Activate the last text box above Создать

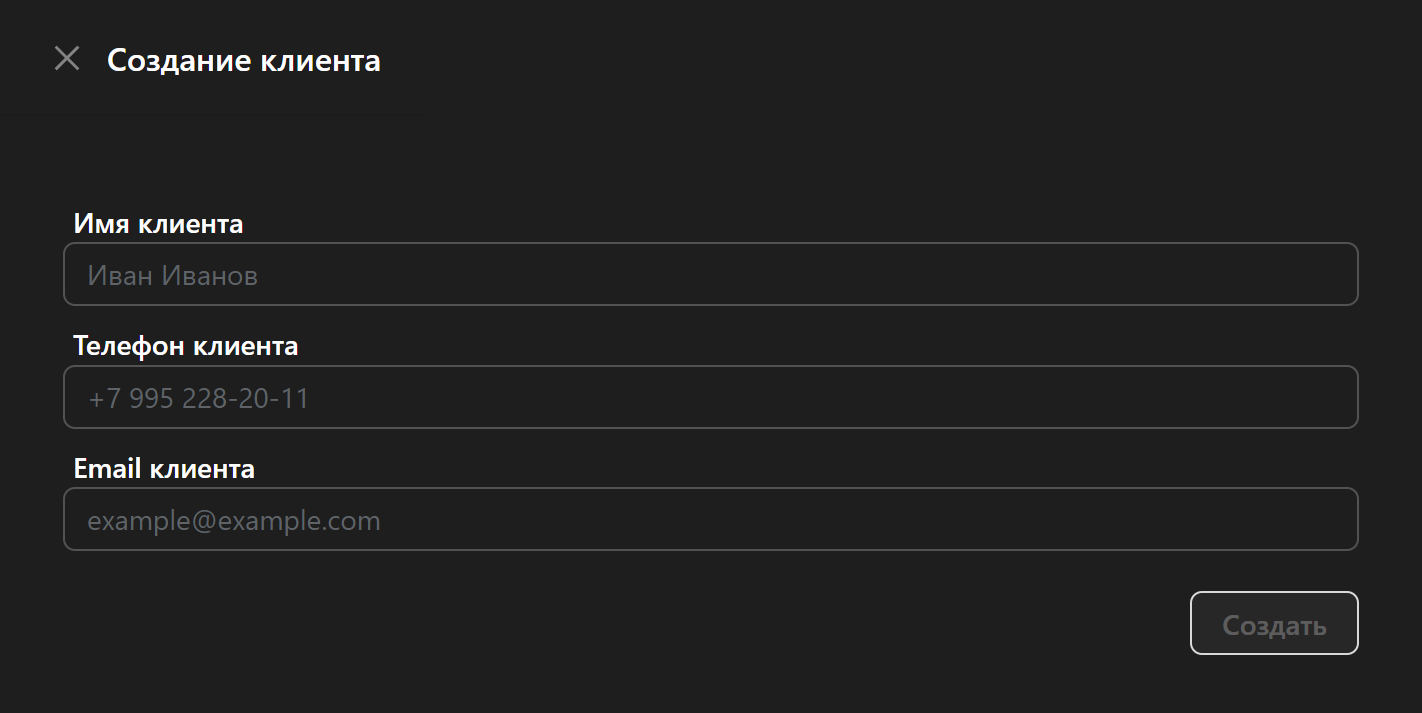[x=710, y=519]
